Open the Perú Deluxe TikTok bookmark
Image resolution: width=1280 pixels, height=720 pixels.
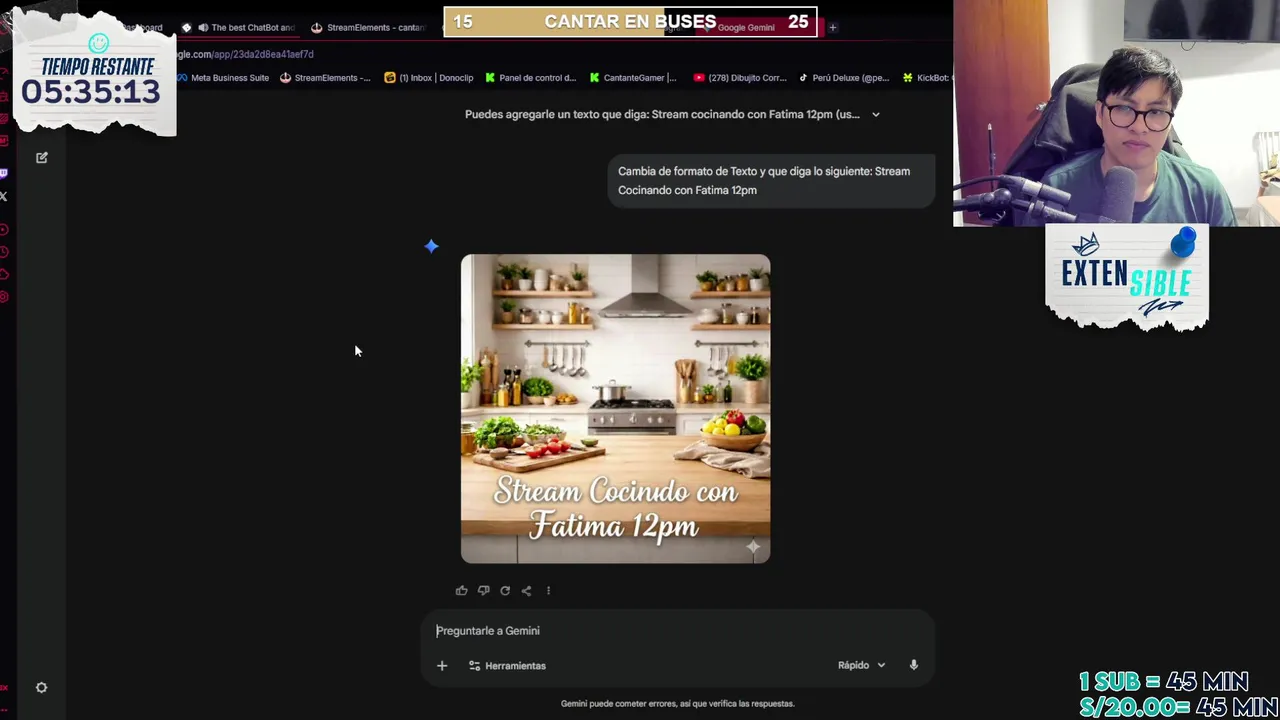coord(843,78)
